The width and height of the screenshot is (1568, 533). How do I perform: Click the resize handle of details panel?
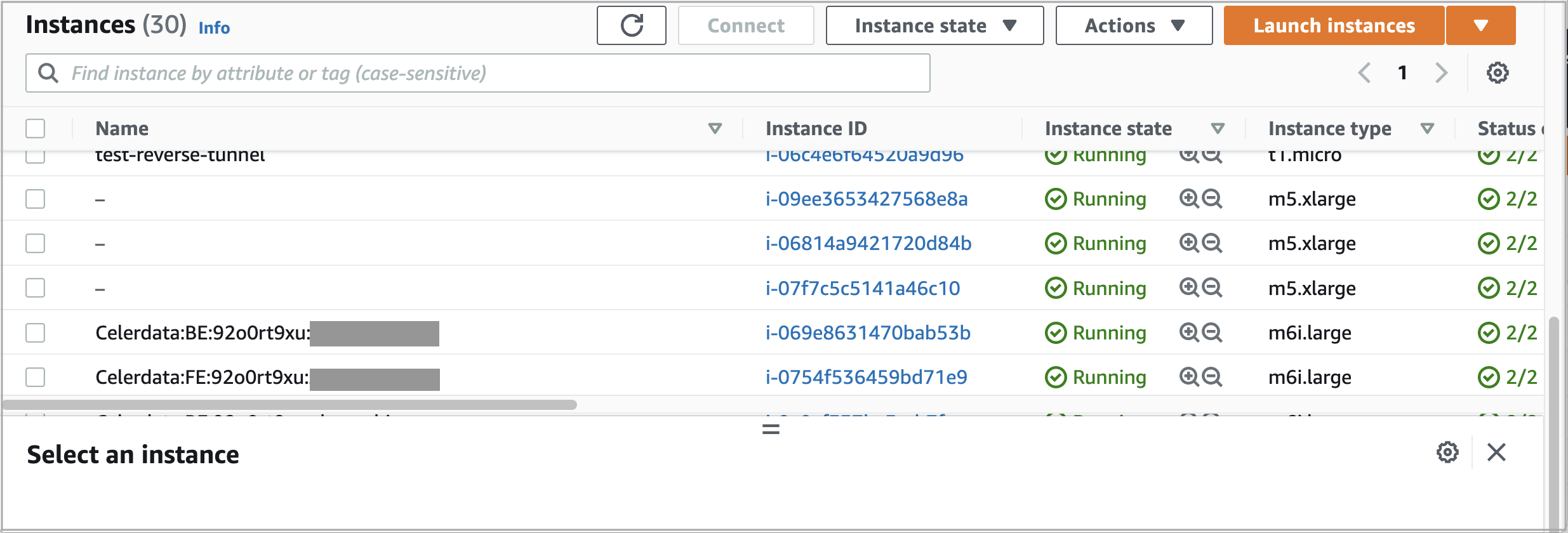(771, 430)
